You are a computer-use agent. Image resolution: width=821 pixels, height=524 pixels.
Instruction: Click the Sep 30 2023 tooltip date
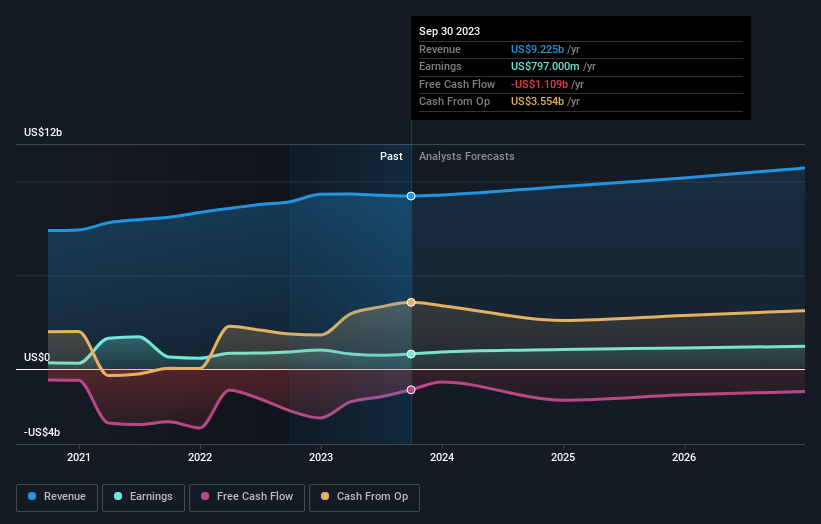449,31
